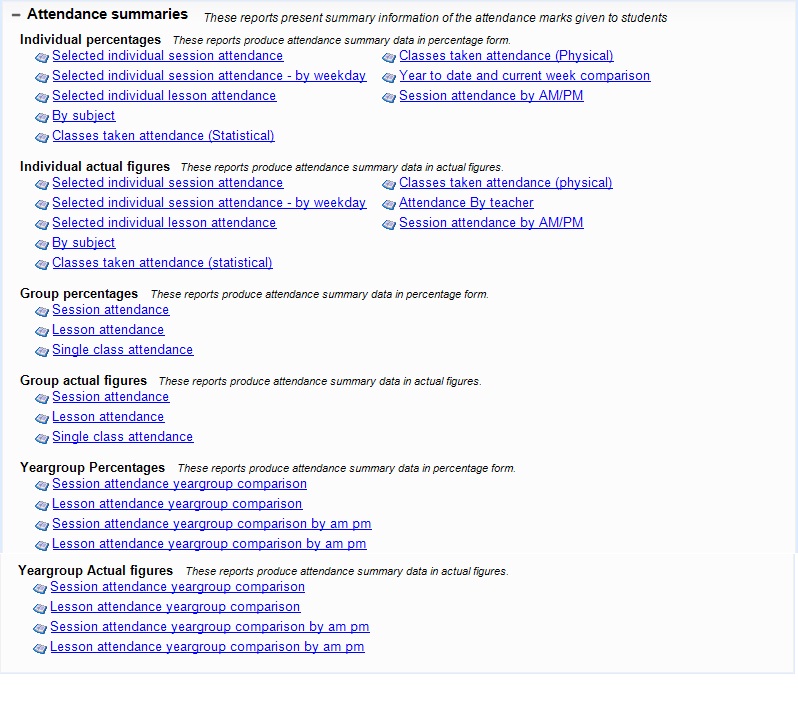Open Session attendance yeargroup comparison under Yeargroup Actual figures
The width and height of the screenshot is (798, 720).
point(177,587)
